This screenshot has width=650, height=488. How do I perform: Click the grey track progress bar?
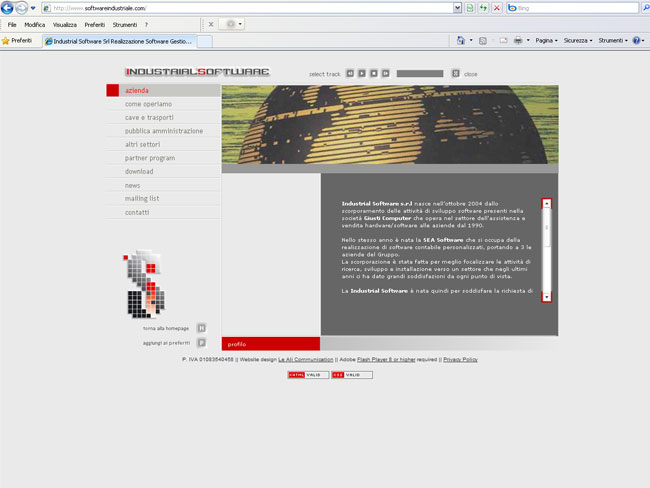point(420,73)
